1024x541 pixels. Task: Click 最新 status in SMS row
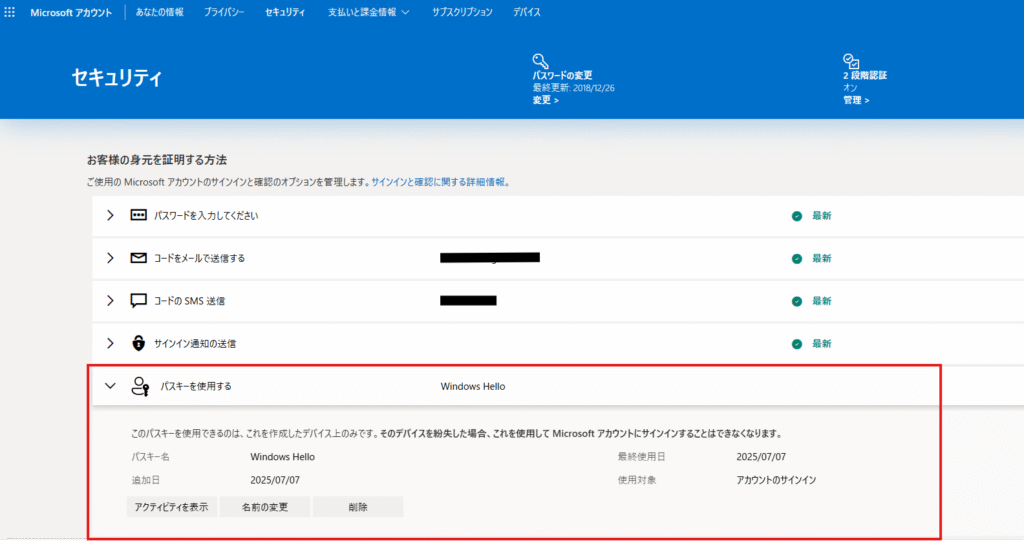click(822, 301)
